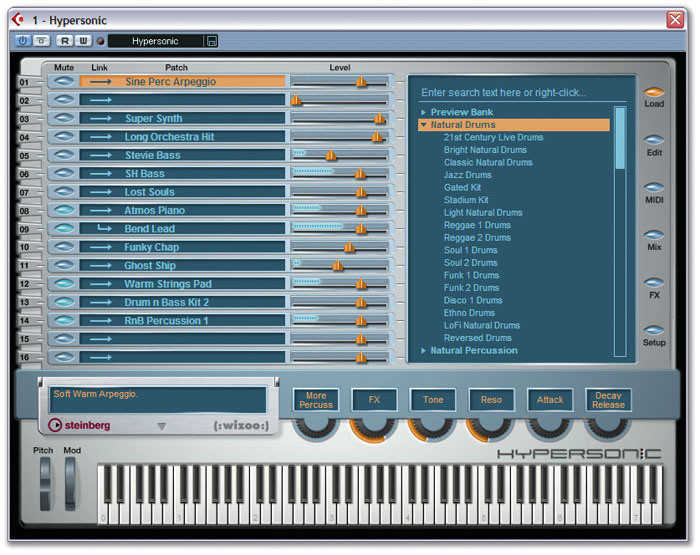Click the Steinberg logo
The width and height of the screenshot is (700, 555).
tap(79, 425)
